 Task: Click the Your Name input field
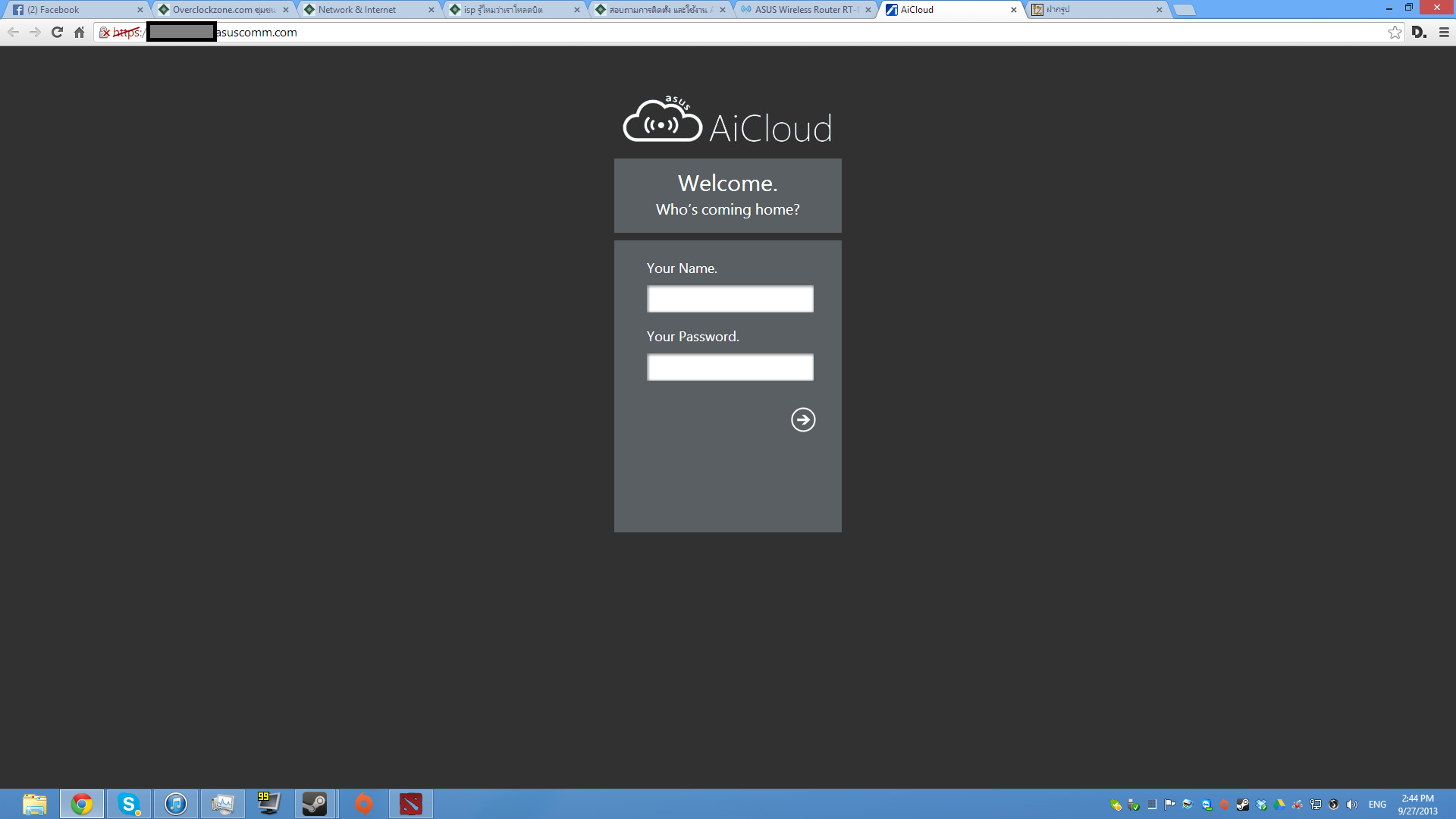tap(730, 299)
